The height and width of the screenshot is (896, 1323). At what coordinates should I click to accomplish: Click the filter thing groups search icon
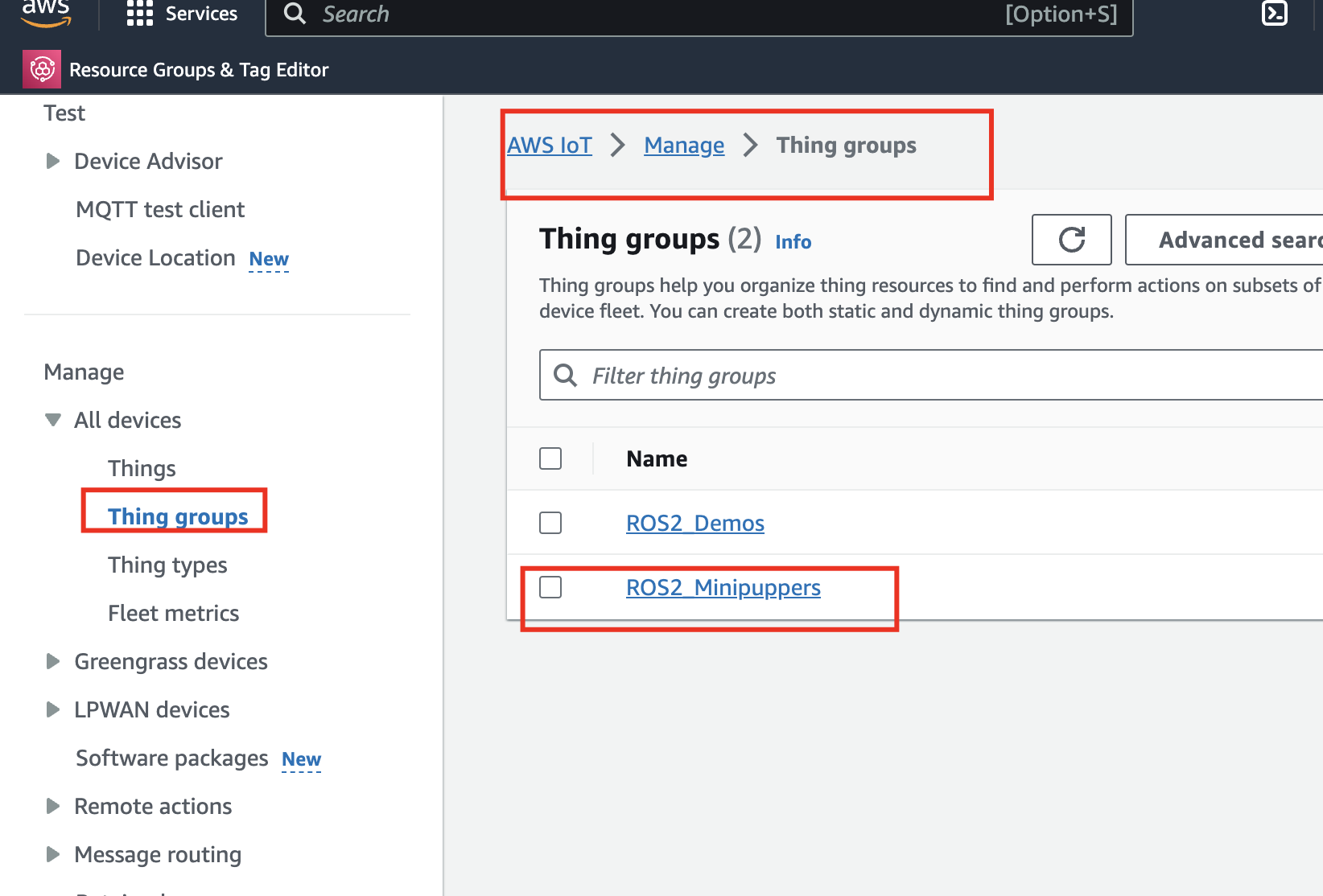point(566,376)
